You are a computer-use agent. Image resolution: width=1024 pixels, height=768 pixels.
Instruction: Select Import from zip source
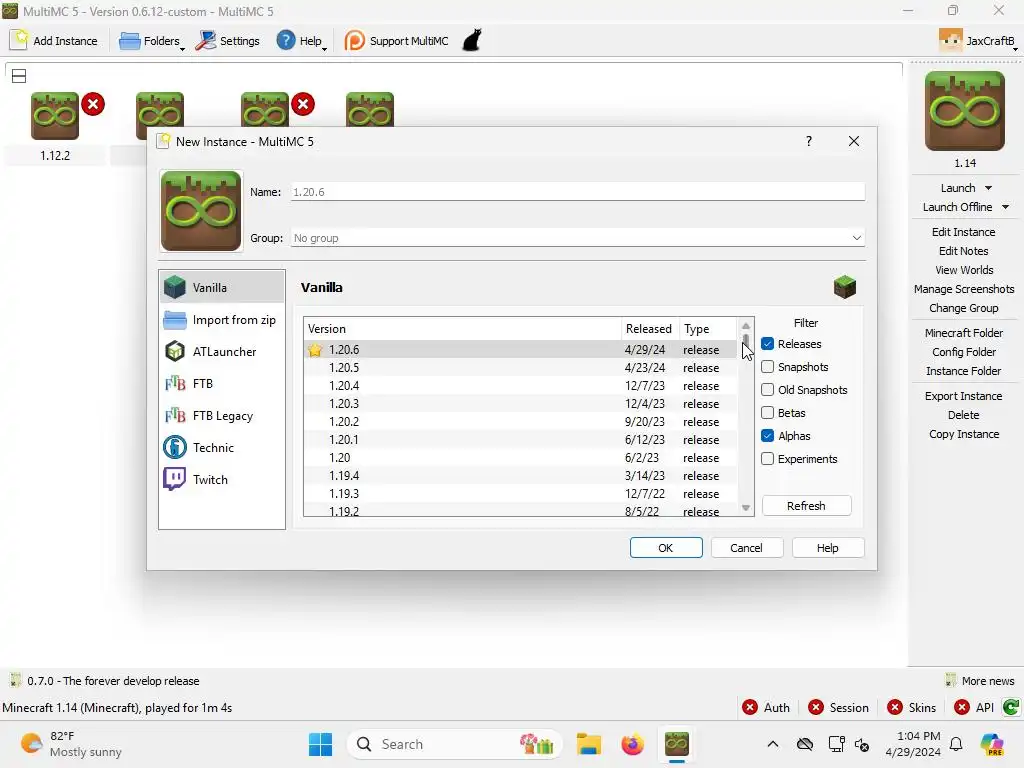[221, 320]
